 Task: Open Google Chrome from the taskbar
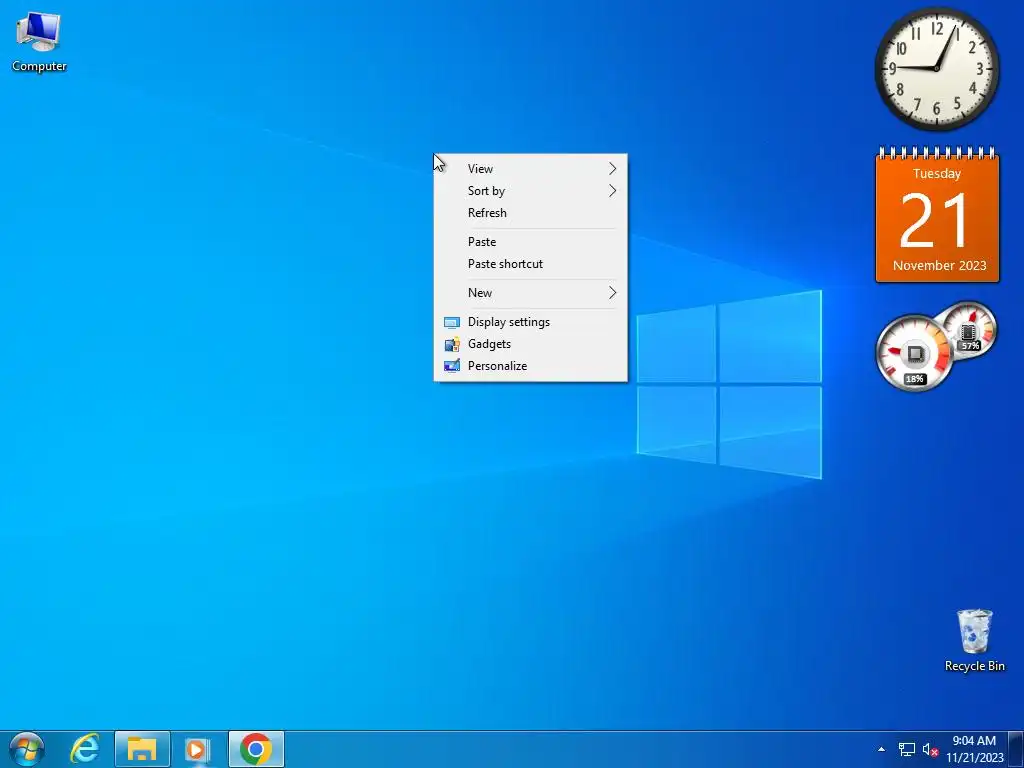[256, 749]
